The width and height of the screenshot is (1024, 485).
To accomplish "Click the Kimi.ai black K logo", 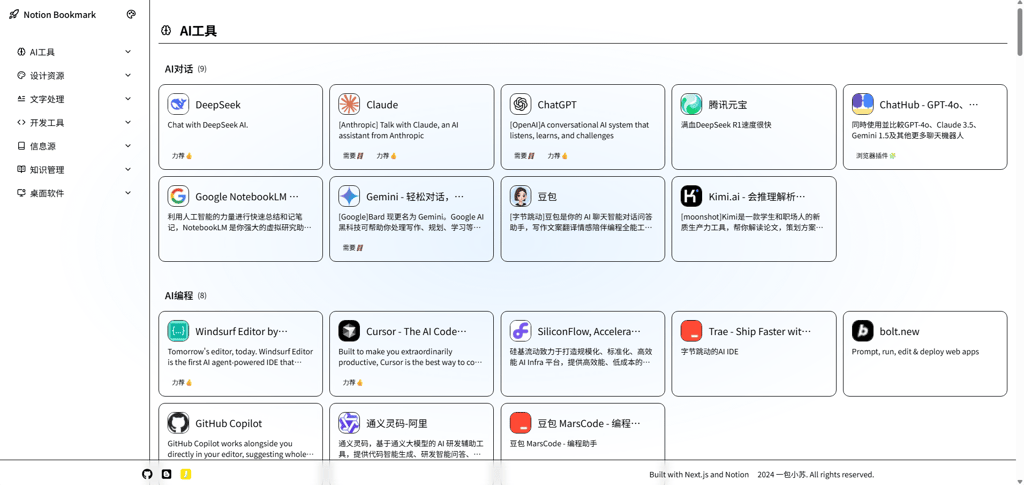I will click(x=692, y=196).
